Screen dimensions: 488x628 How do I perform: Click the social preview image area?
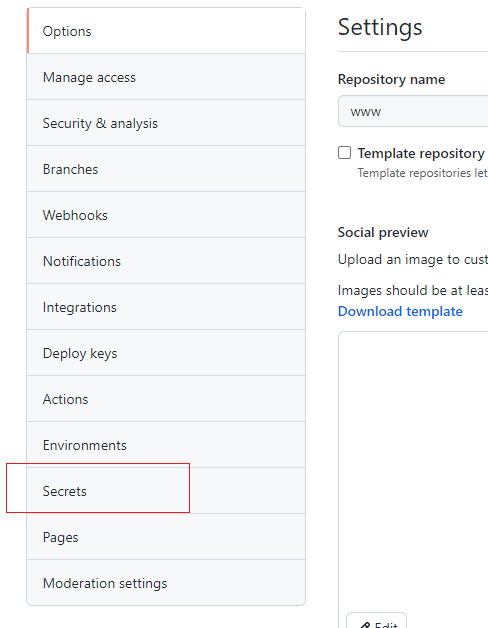coord(413,469)
